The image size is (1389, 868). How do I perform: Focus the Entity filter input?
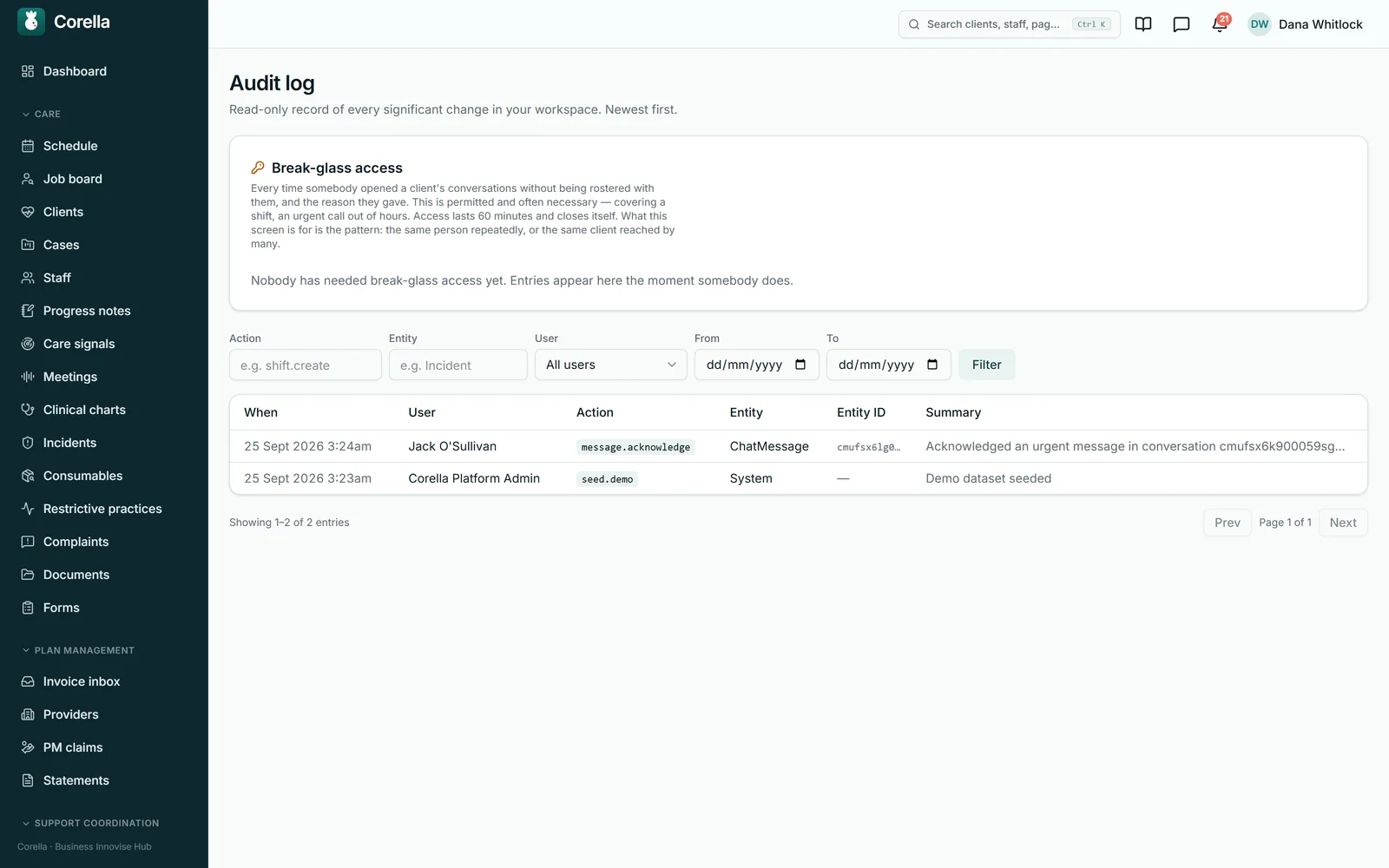click(x=458, y=365)
